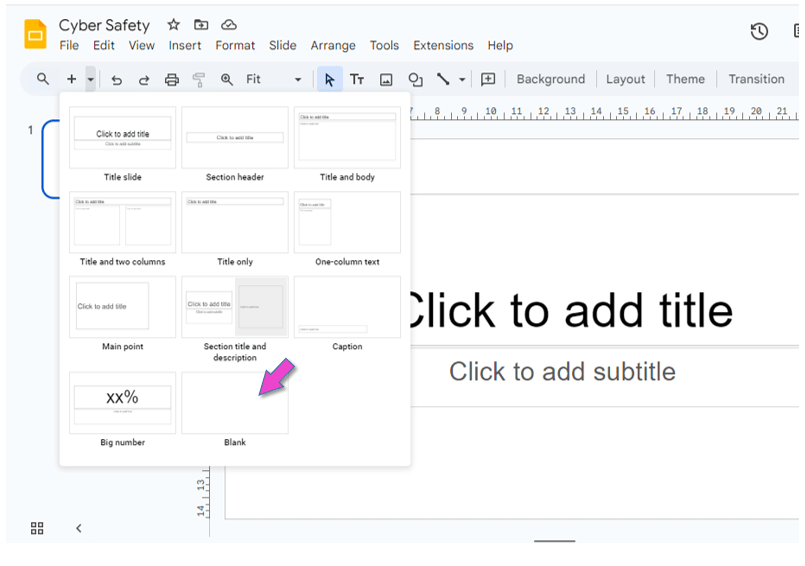The width and height of the screenshot is (805, 566).
Task: Select the text box tool
Action: click(357, 80)
